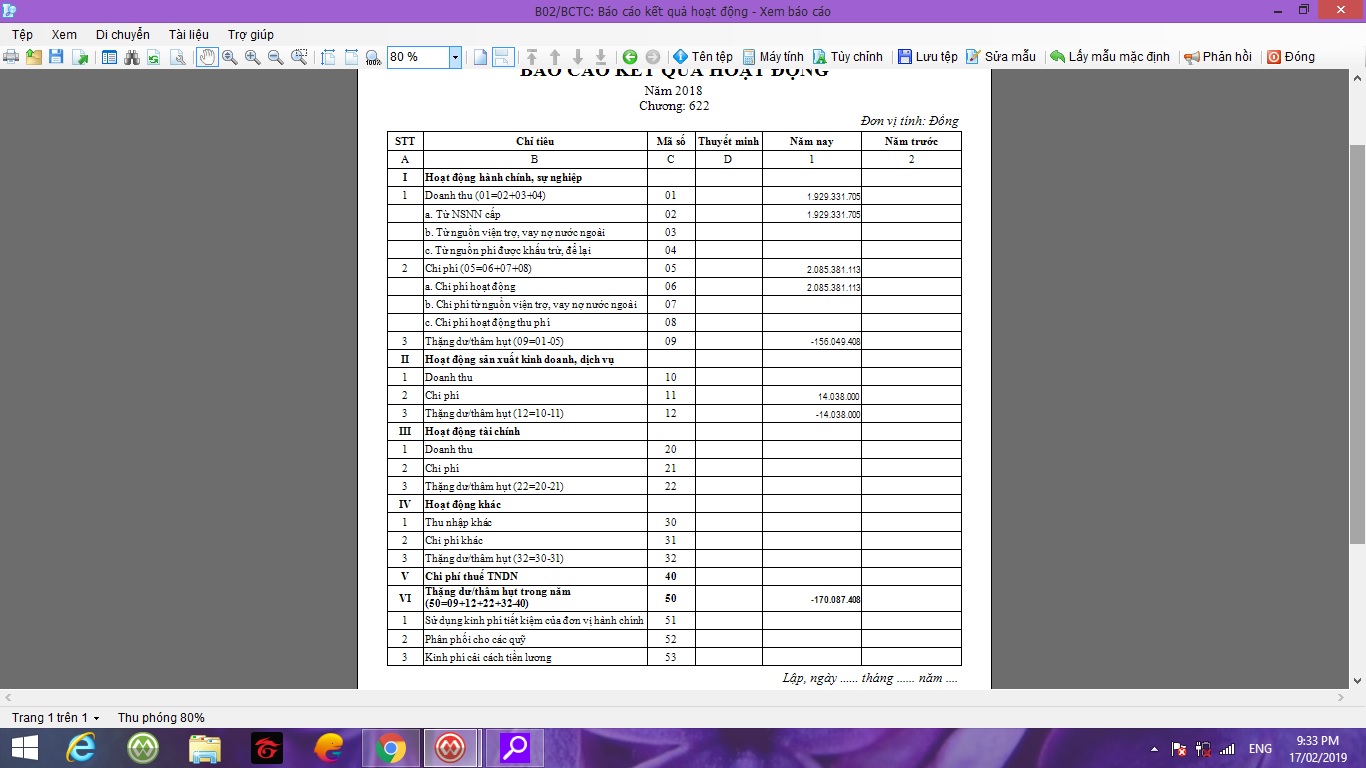Click the page setup wrench icon
This screenshot has height=768, width=1366.
tap(176, 57)
